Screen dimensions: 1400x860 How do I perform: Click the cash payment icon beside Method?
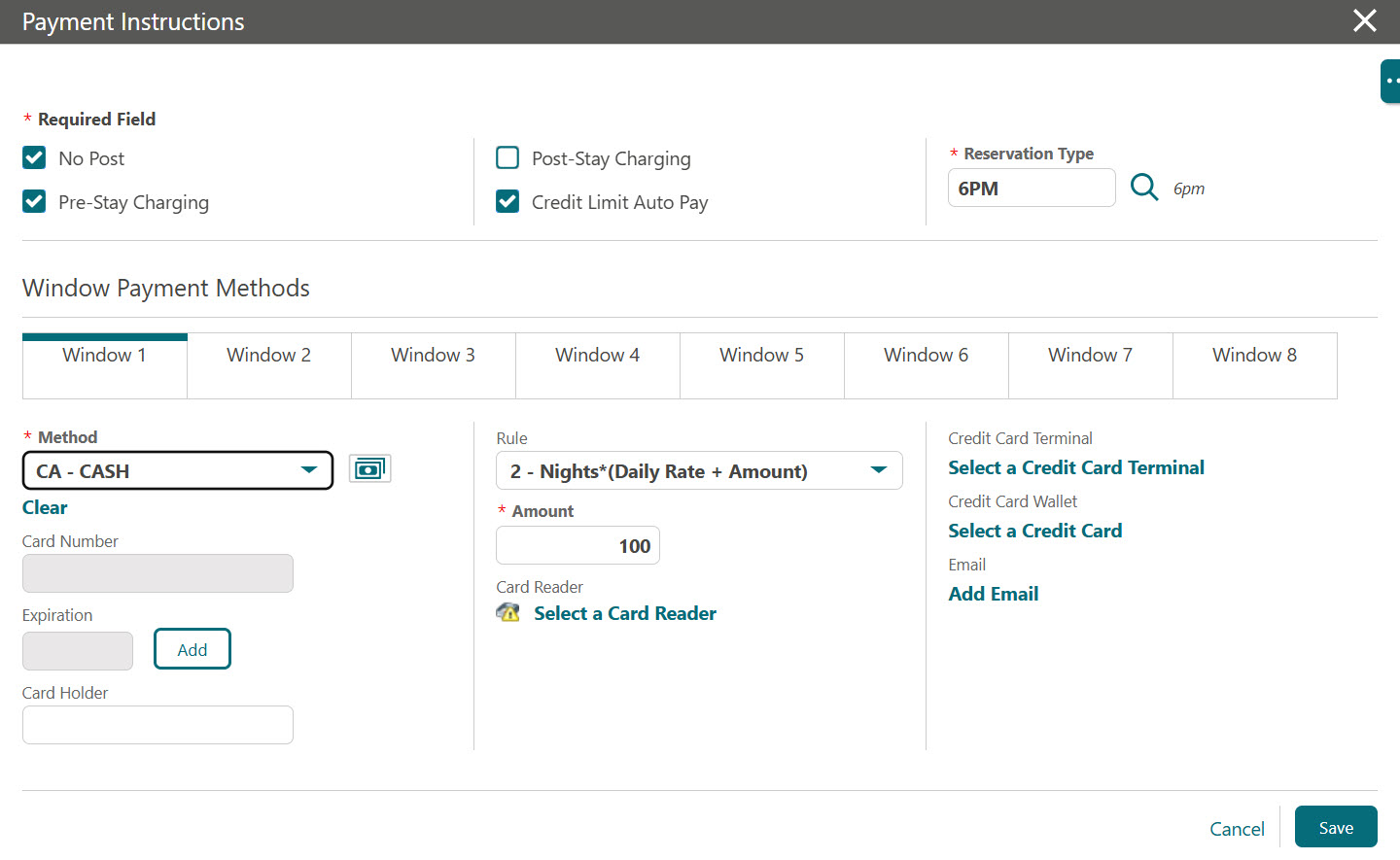[x=369, y=467]
